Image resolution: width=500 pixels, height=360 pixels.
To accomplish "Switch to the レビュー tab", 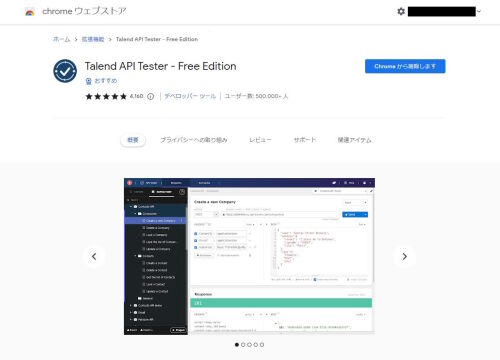I will (x=260, y=140).
